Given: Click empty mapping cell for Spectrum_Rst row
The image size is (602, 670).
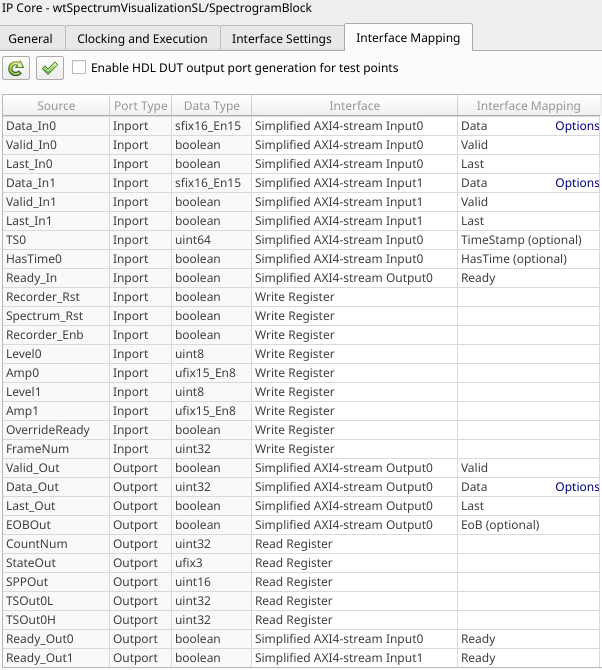Looking at the screenshot, I should click(x=529, y=316).
